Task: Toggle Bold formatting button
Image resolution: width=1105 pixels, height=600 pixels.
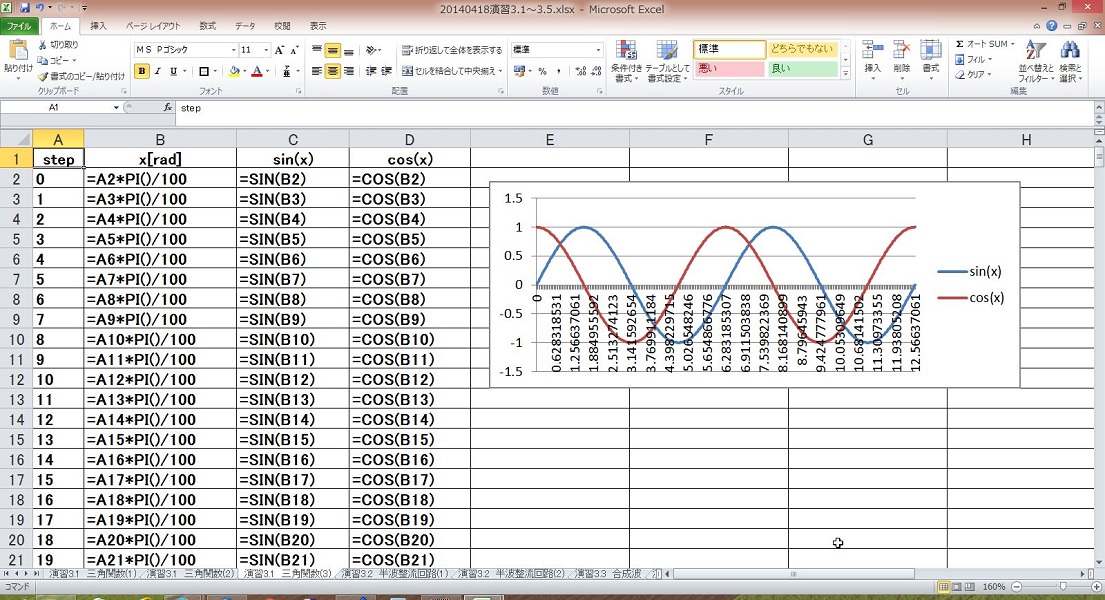Action: (x=142, y=71)
